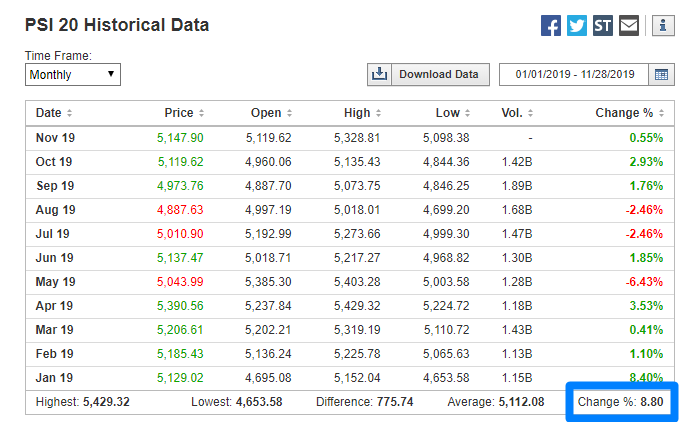The width and height of the screenshot is (687, 422).
Task: Select the Jun 19 date cell
Action: click(x=54, y=258)
